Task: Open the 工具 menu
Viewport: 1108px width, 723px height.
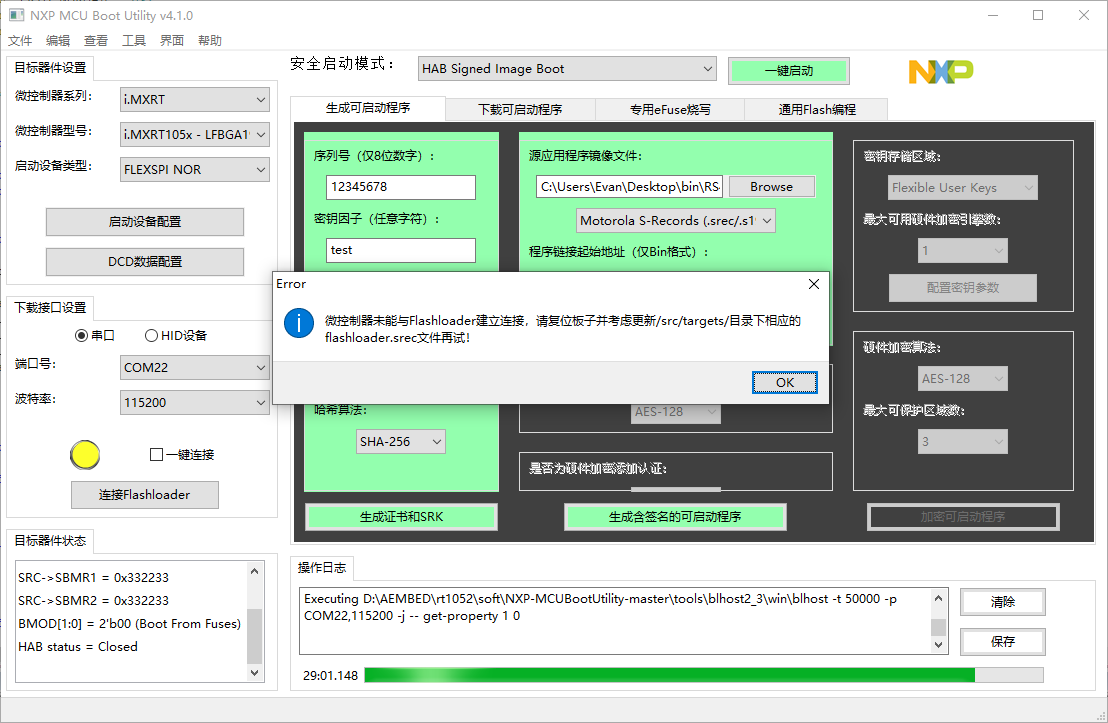Action: tap(134, 40)
